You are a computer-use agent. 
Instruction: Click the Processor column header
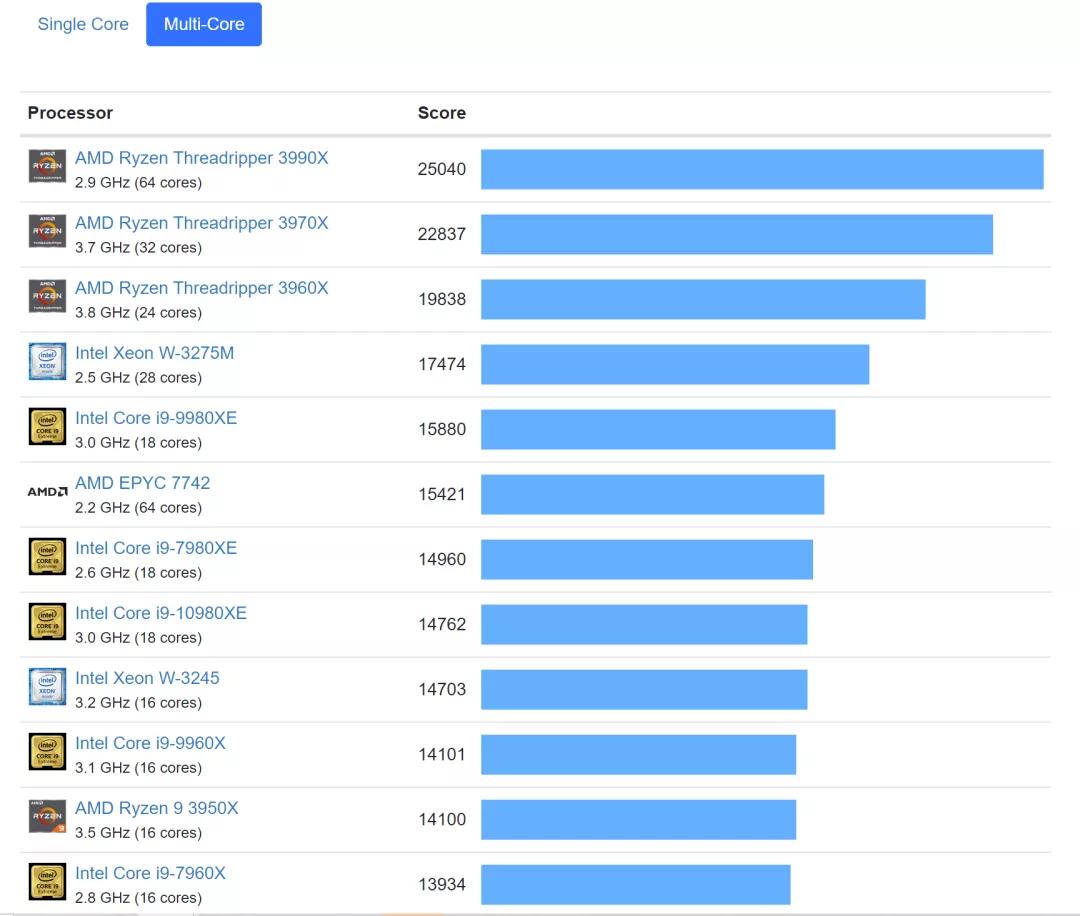[x=70, y=113]
